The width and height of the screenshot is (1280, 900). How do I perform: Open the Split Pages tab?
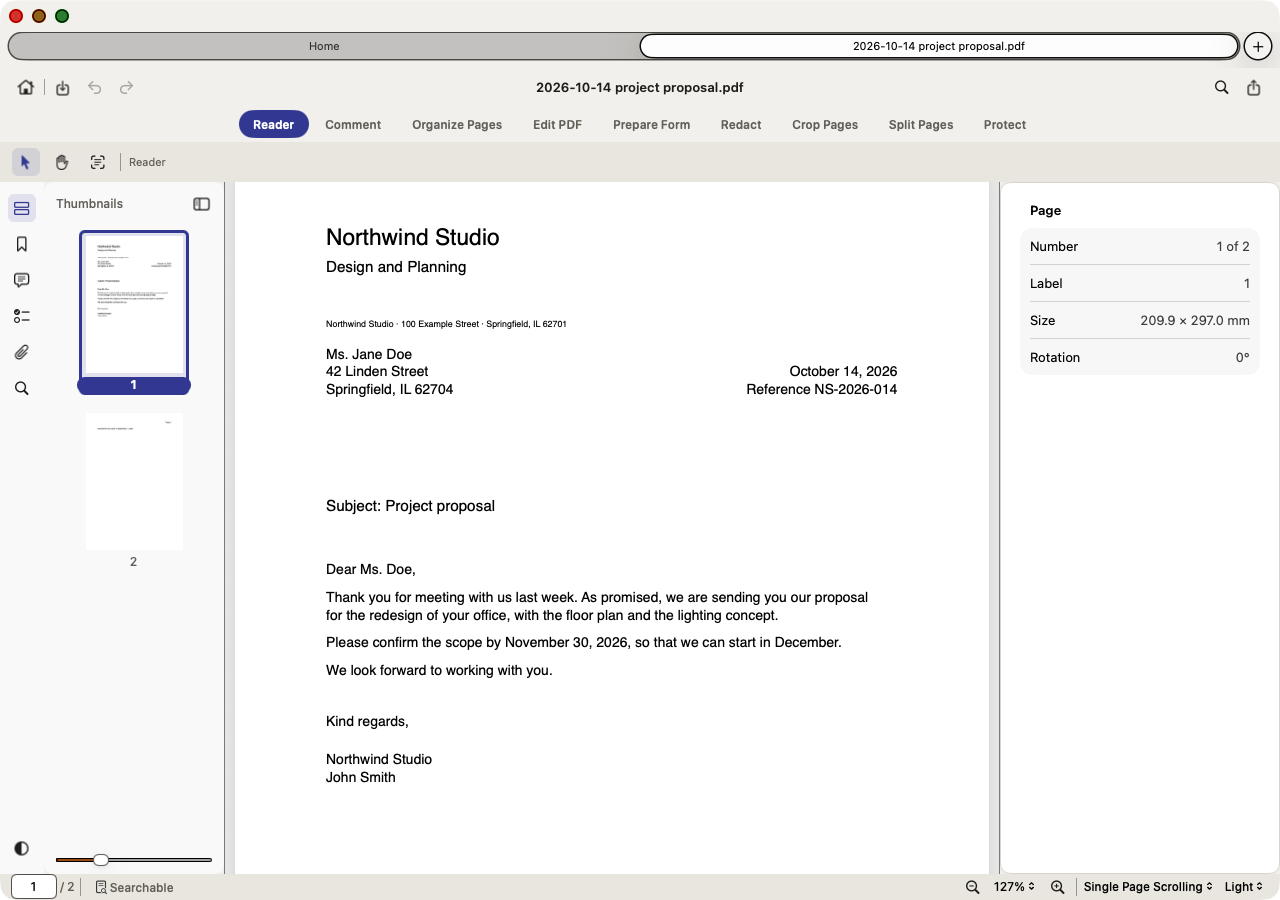[x=921, y=125]
